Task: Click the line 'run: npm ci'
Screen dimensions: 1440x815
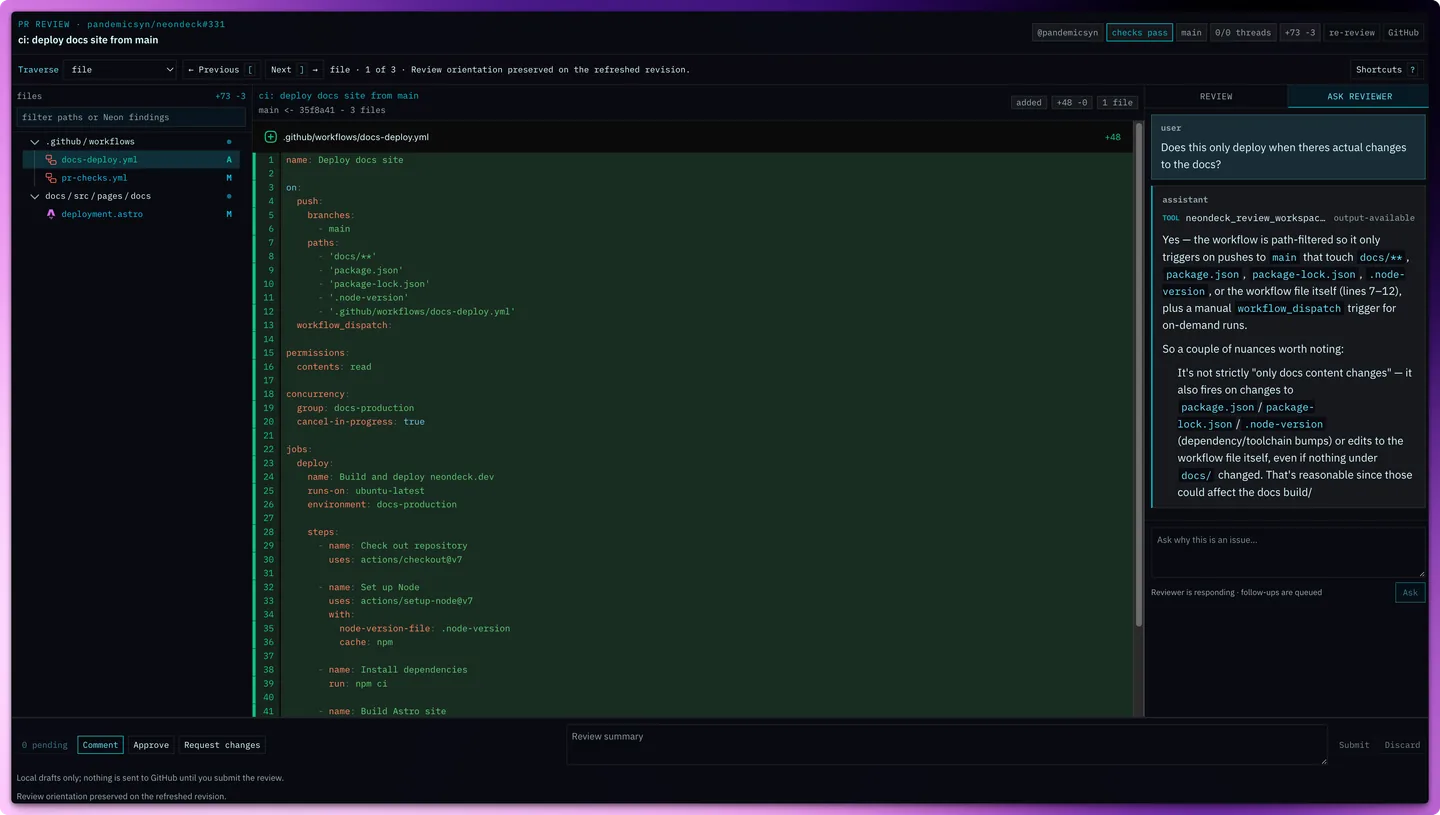Action: (358, 684)
